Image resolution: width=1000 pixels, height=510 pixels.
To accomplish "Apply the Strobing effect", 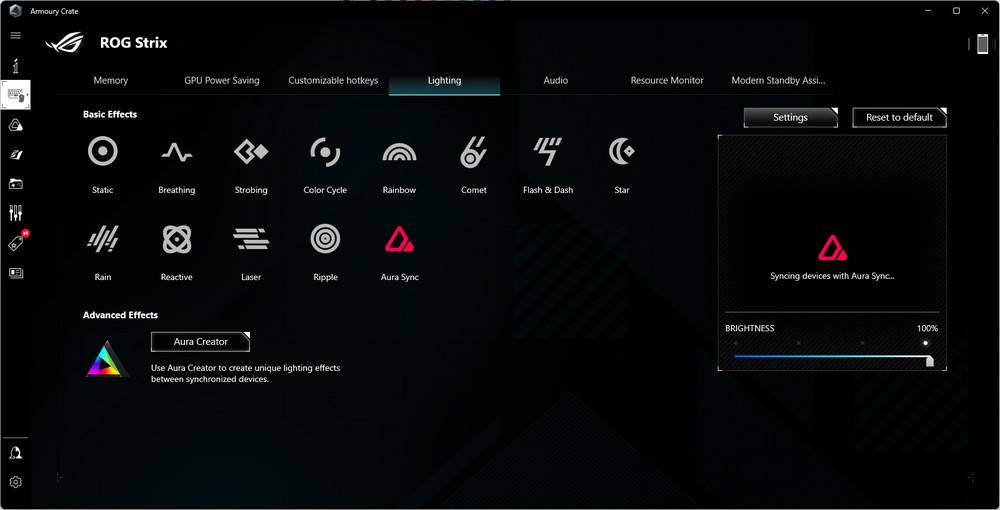I will (251, 152).
